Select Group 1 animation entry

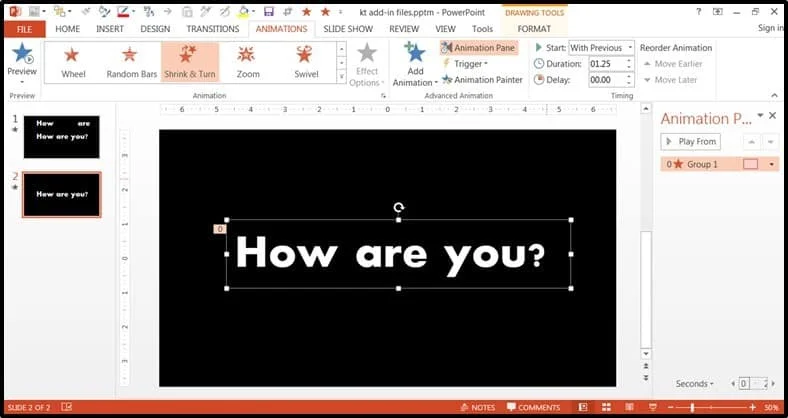pyautogui.click(x=720, y=164)
